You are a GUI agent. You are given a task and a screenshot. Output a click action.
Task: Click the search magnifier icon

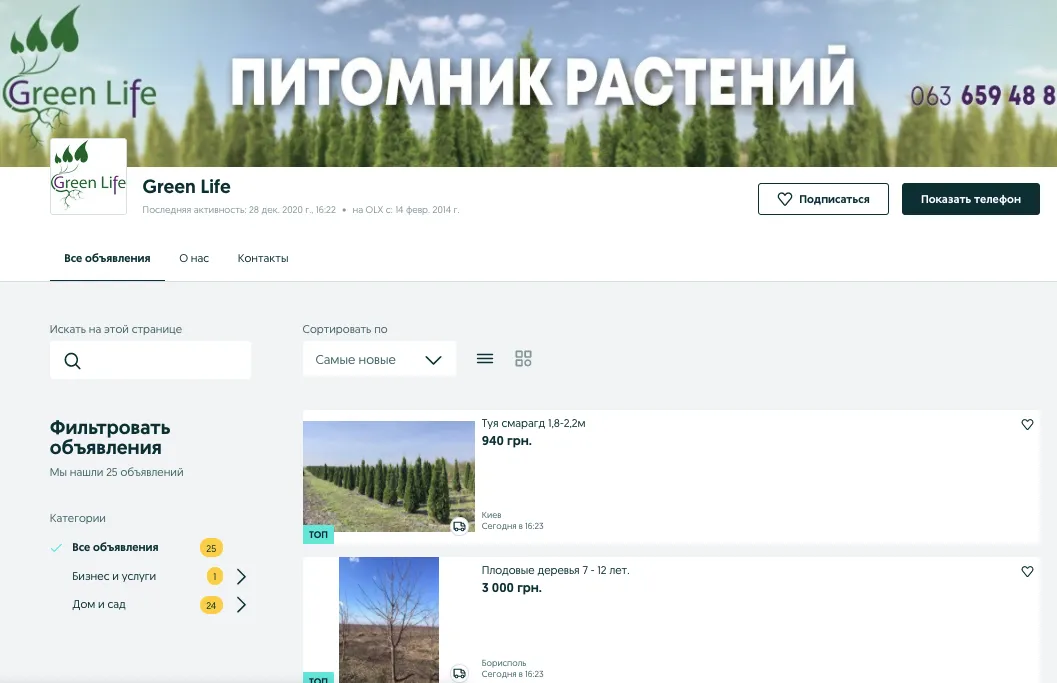click(x=72, y=361)
